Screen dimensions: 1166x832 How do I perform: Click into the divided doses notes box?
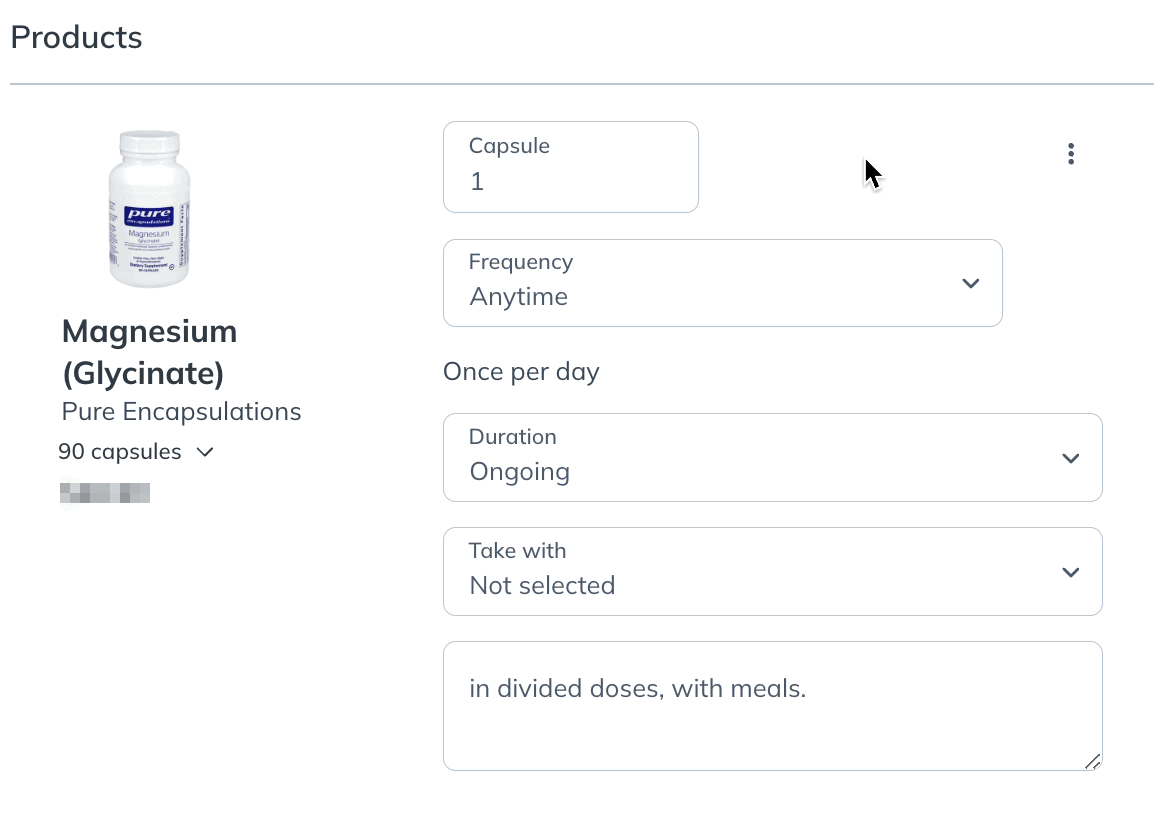point(773,706)
